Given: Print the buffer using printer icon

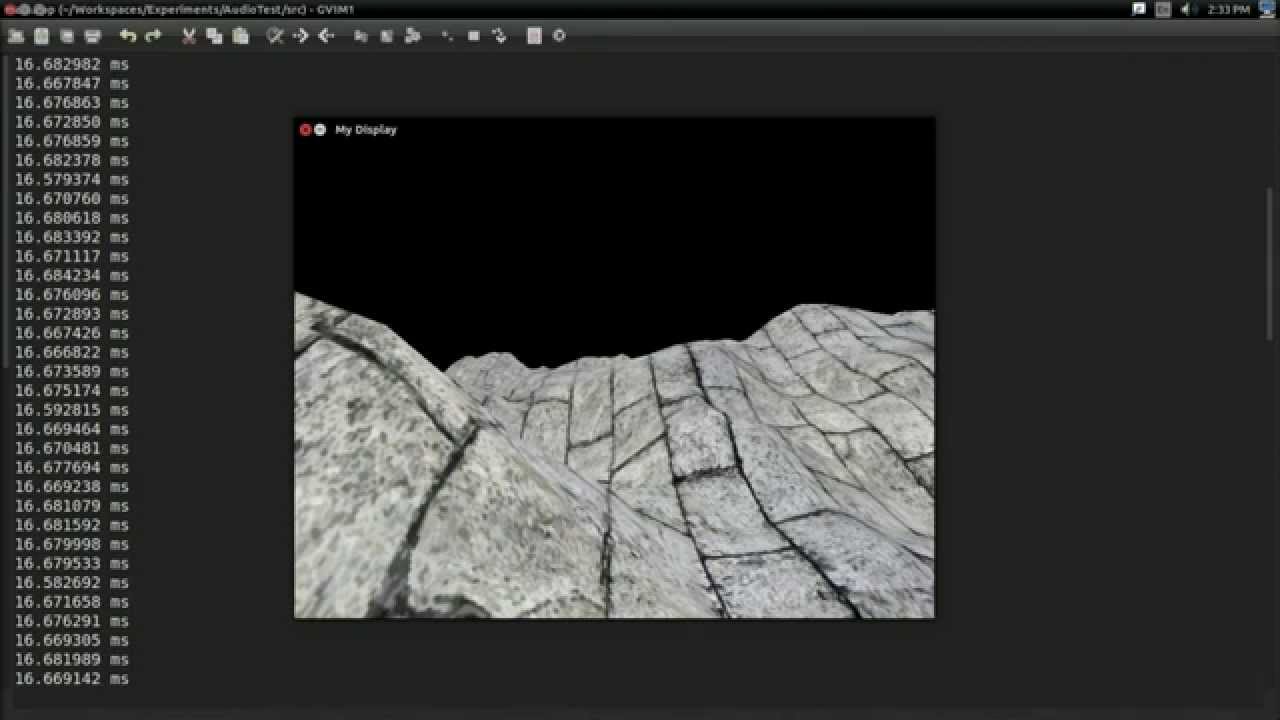Looking at the screenshot, I should pyautogui.click(x=93, y=36).
